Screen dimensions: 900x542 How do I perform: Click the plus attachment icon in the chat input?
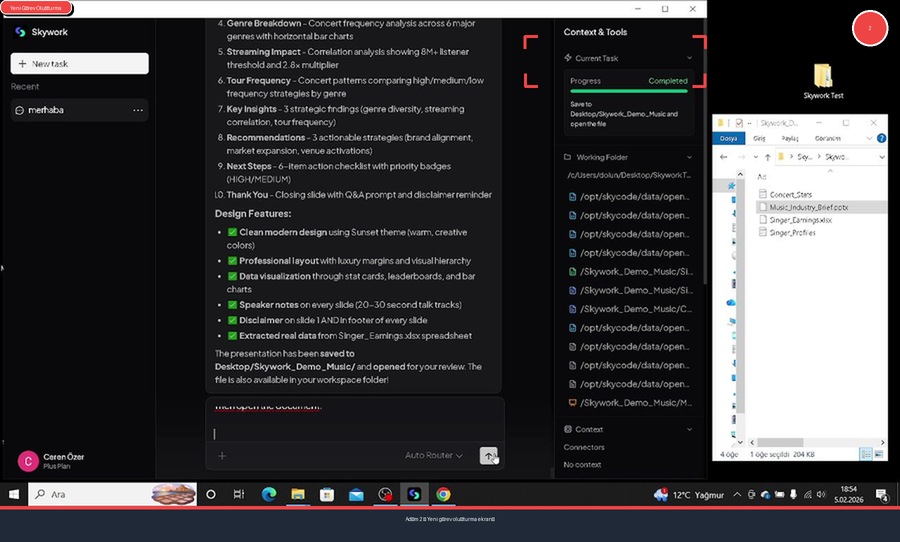click(222, 456)
